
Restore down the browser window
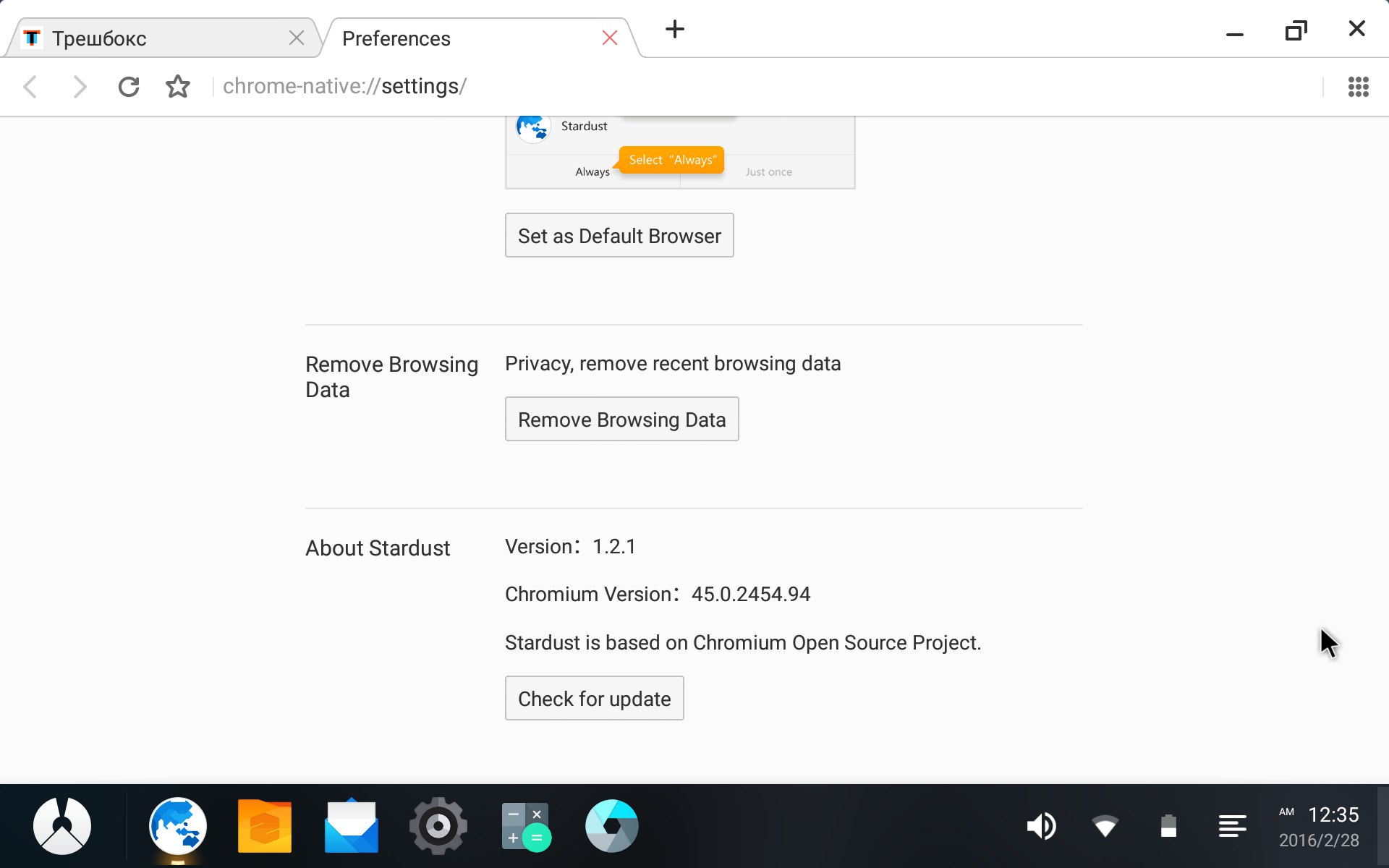point(1296,30)
